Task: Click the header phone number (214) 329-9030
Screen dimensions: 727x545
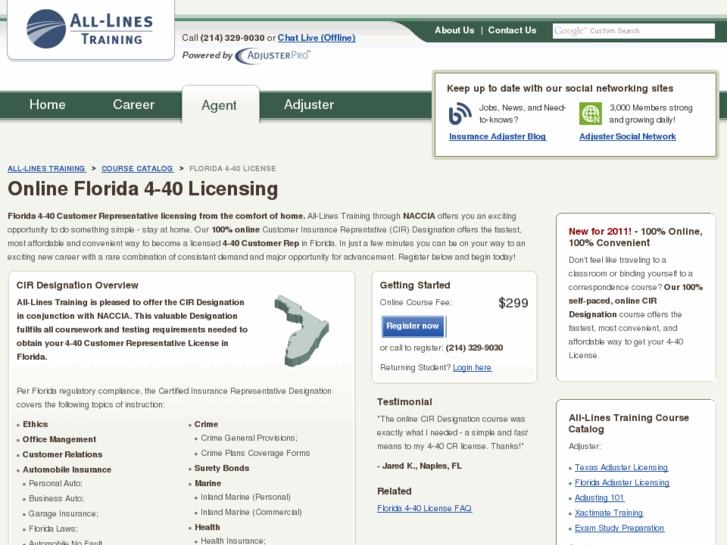Action: [232, 38]
